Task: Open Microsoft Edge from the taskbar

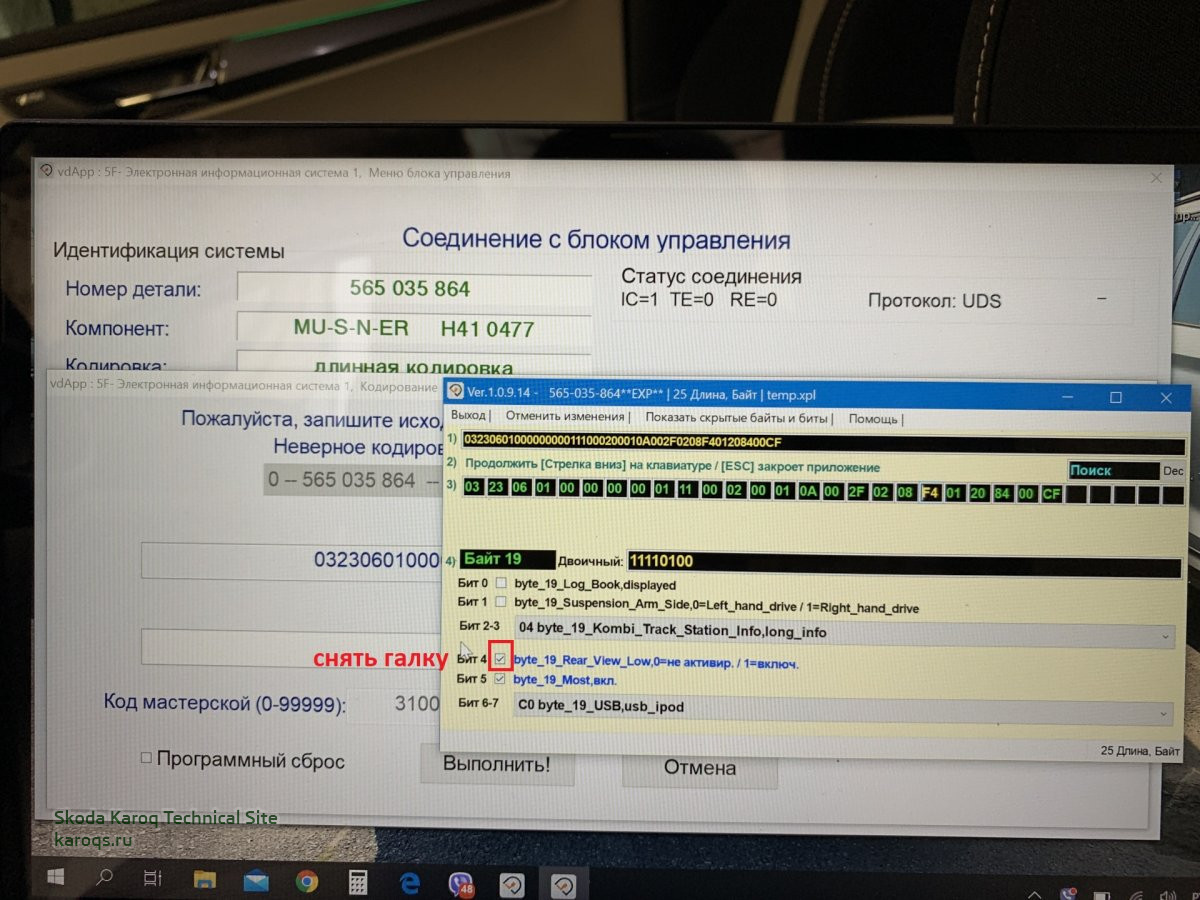Action: (410, 880)
